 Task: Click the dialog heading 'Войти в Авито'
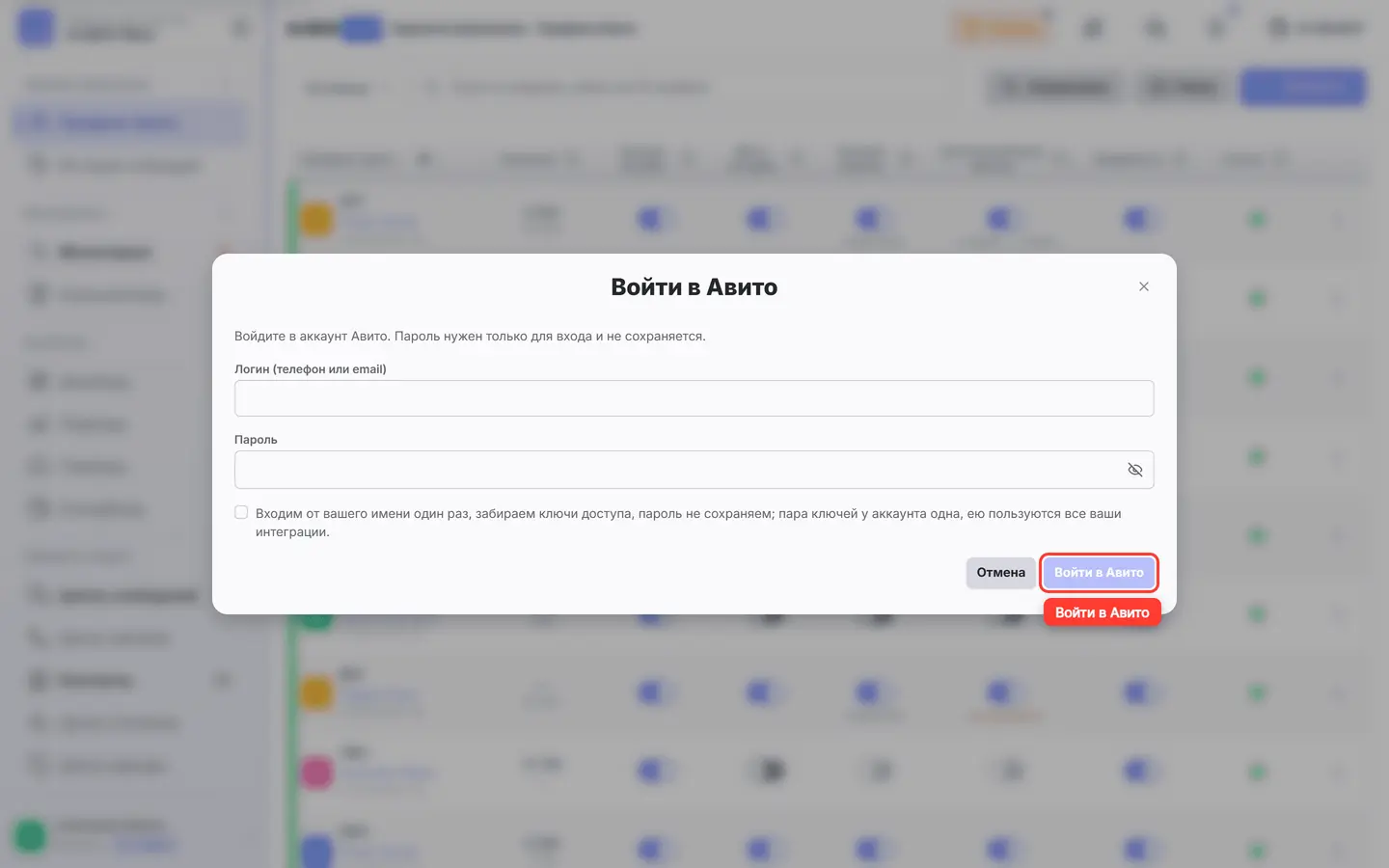coord(694,286)
